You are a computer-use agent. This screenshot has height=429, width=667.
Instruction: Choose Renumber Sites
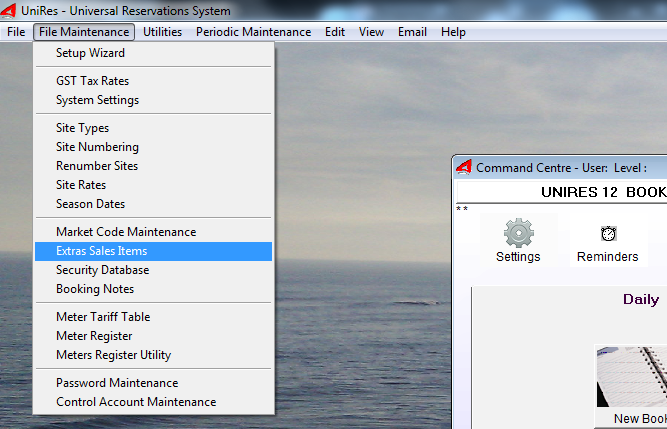tap(154, 166)
